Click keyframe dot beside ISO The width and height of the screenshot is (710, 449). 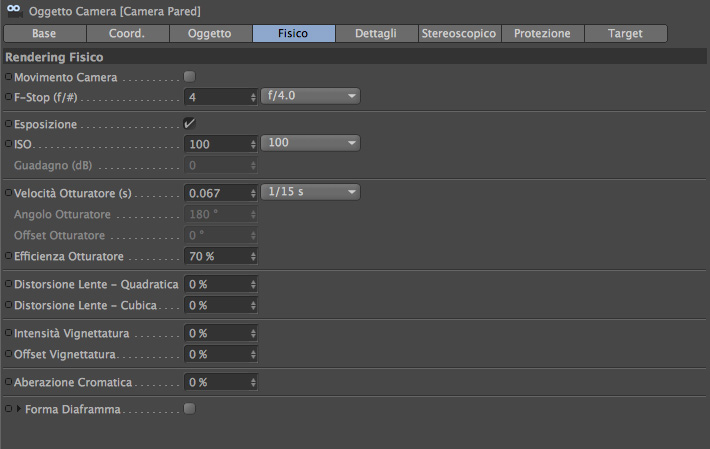pyautogui.click(x=9, y=144)
